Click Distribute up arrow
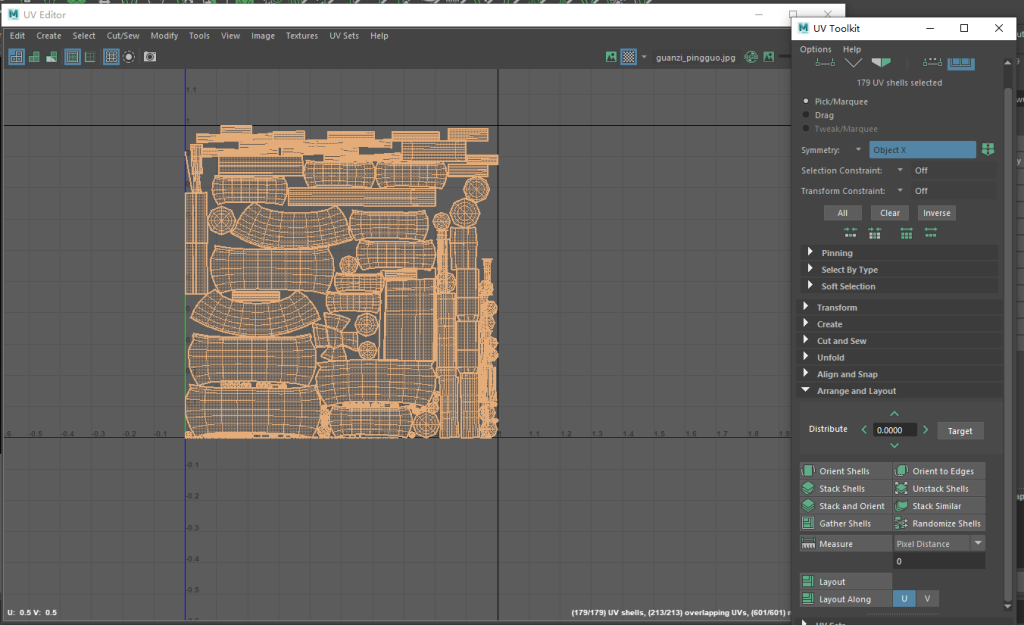 [x=895, y=413]
